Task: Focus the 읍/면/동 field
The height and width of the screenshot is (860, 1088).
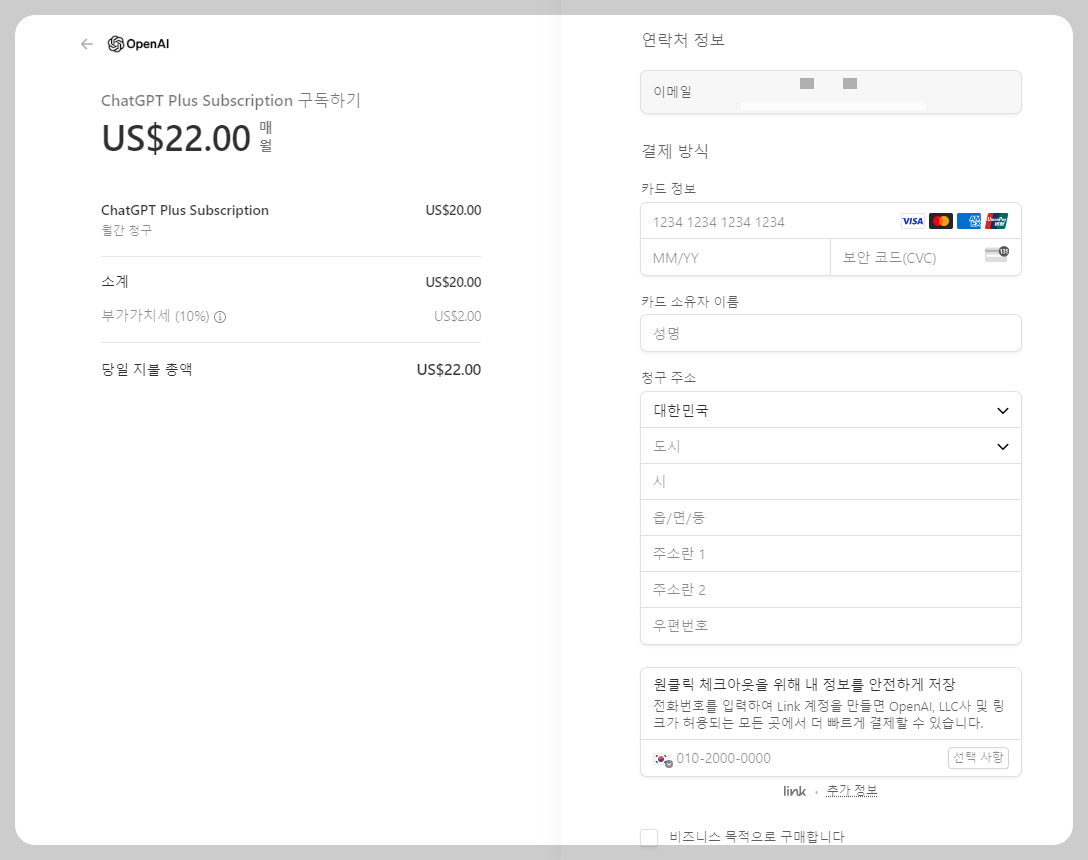Action: point(831,518)
